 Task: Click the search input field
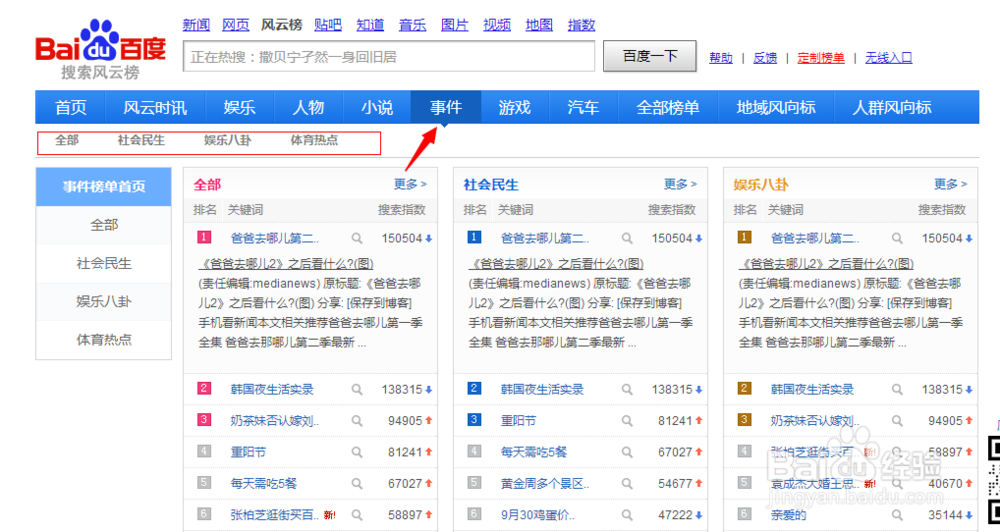389,57
